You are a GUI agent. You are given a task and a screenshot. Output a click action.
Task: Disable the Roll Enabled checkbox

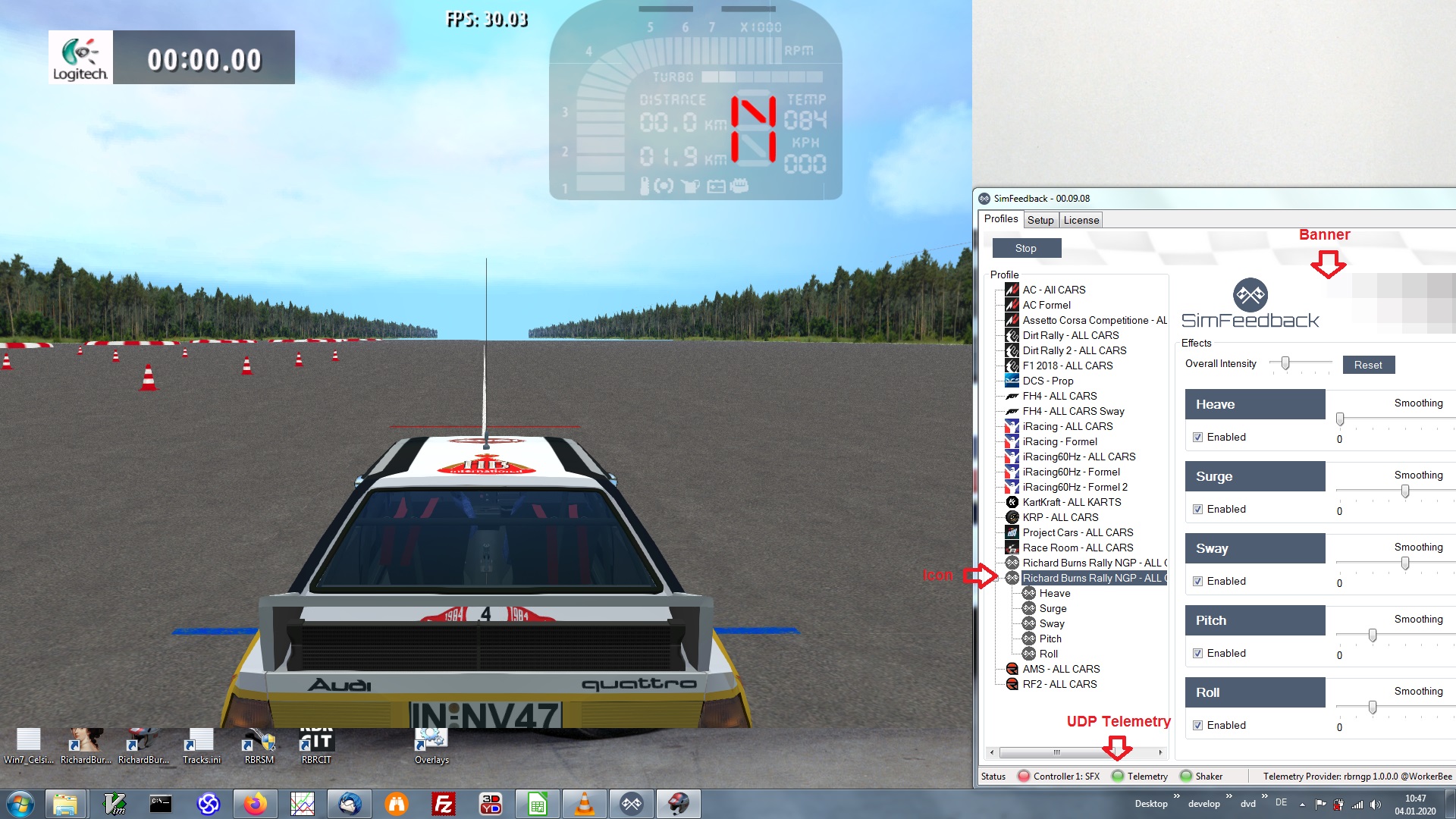coord(1197,726)
